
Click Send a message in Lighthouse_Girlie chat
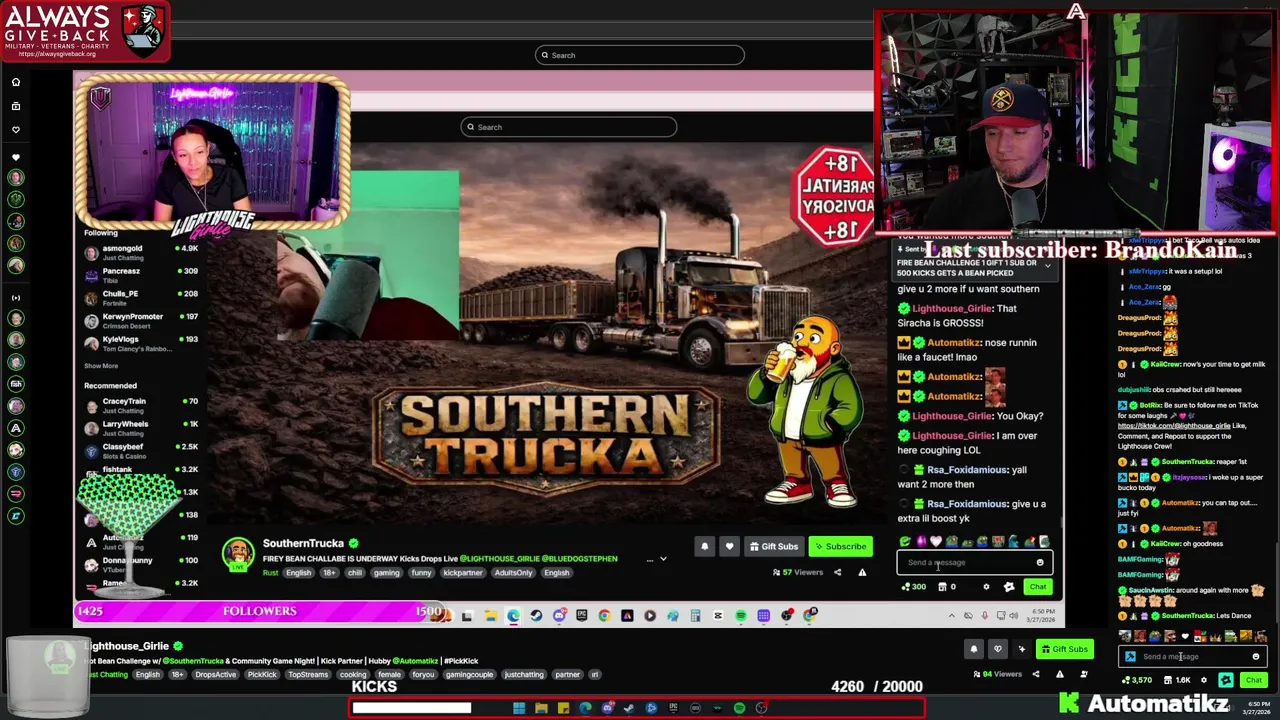(1192, 657)
